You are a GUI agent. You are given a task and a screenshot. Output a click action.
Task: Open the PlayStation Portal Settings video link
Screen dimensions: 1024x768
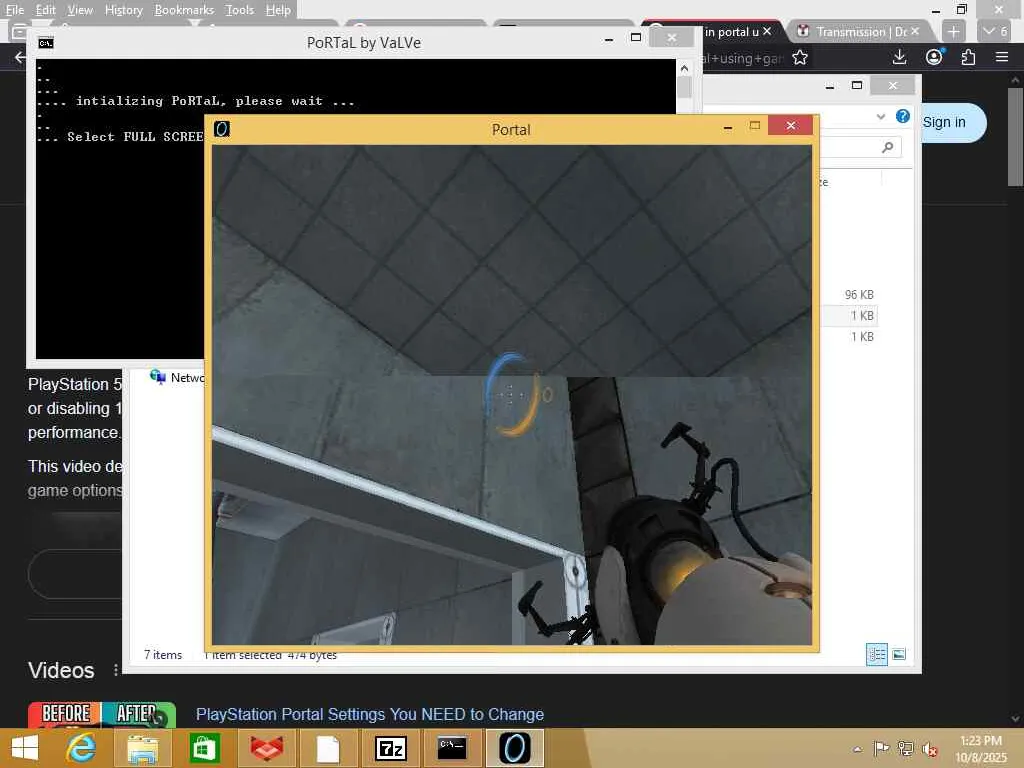point(370,714)
